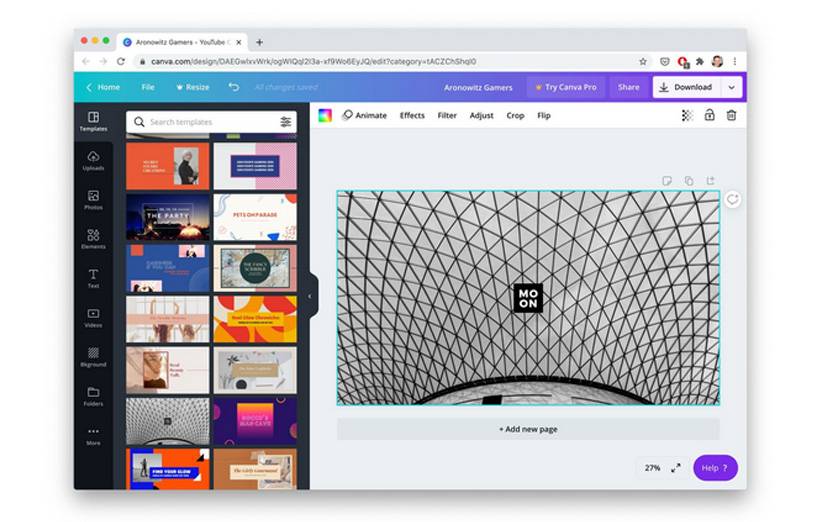Reload the browser page

click(121, 61)
